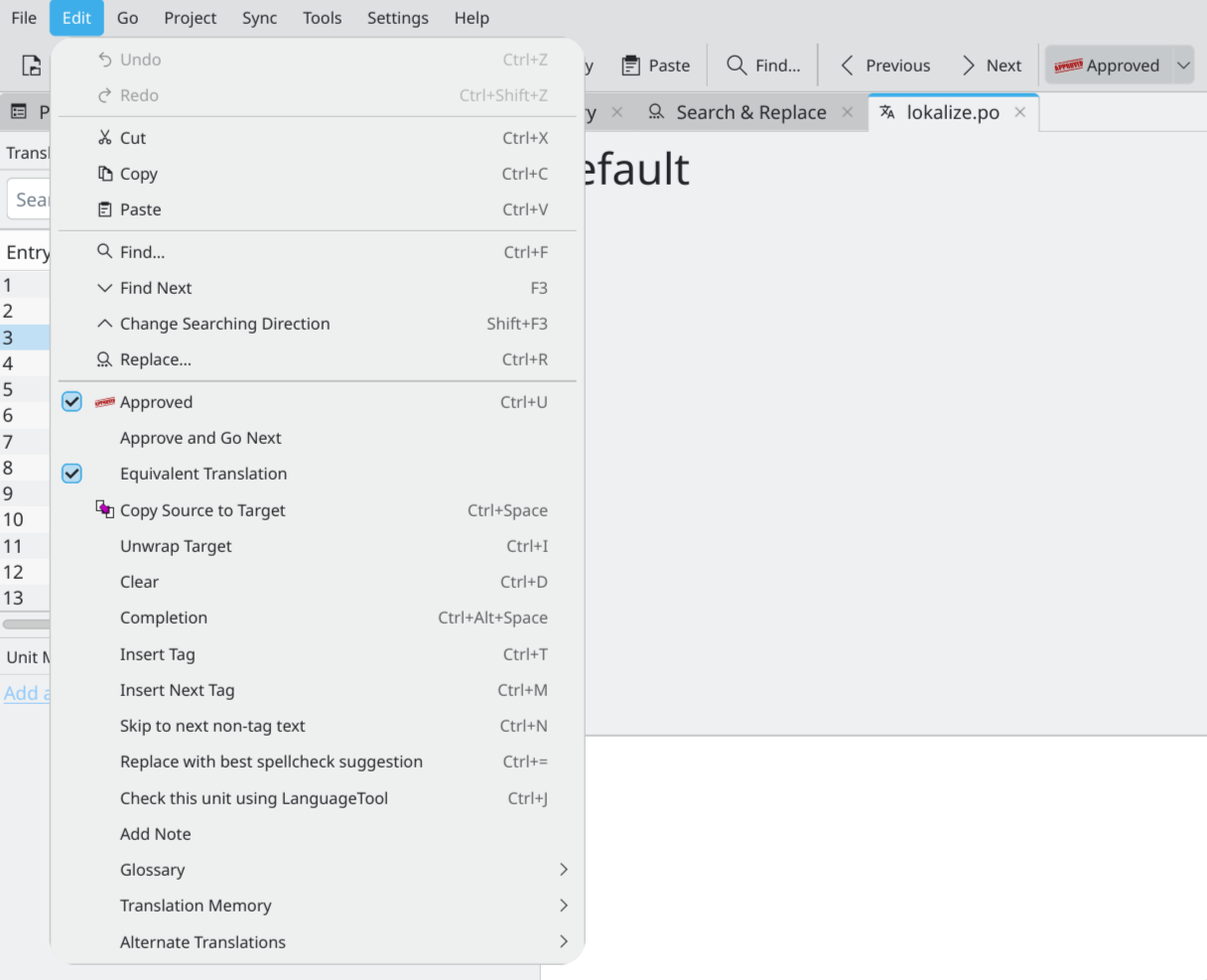Click the Cut scissors icon in Edit menu
Screen dimensions: 1207x980
click(x=104, y=138)
